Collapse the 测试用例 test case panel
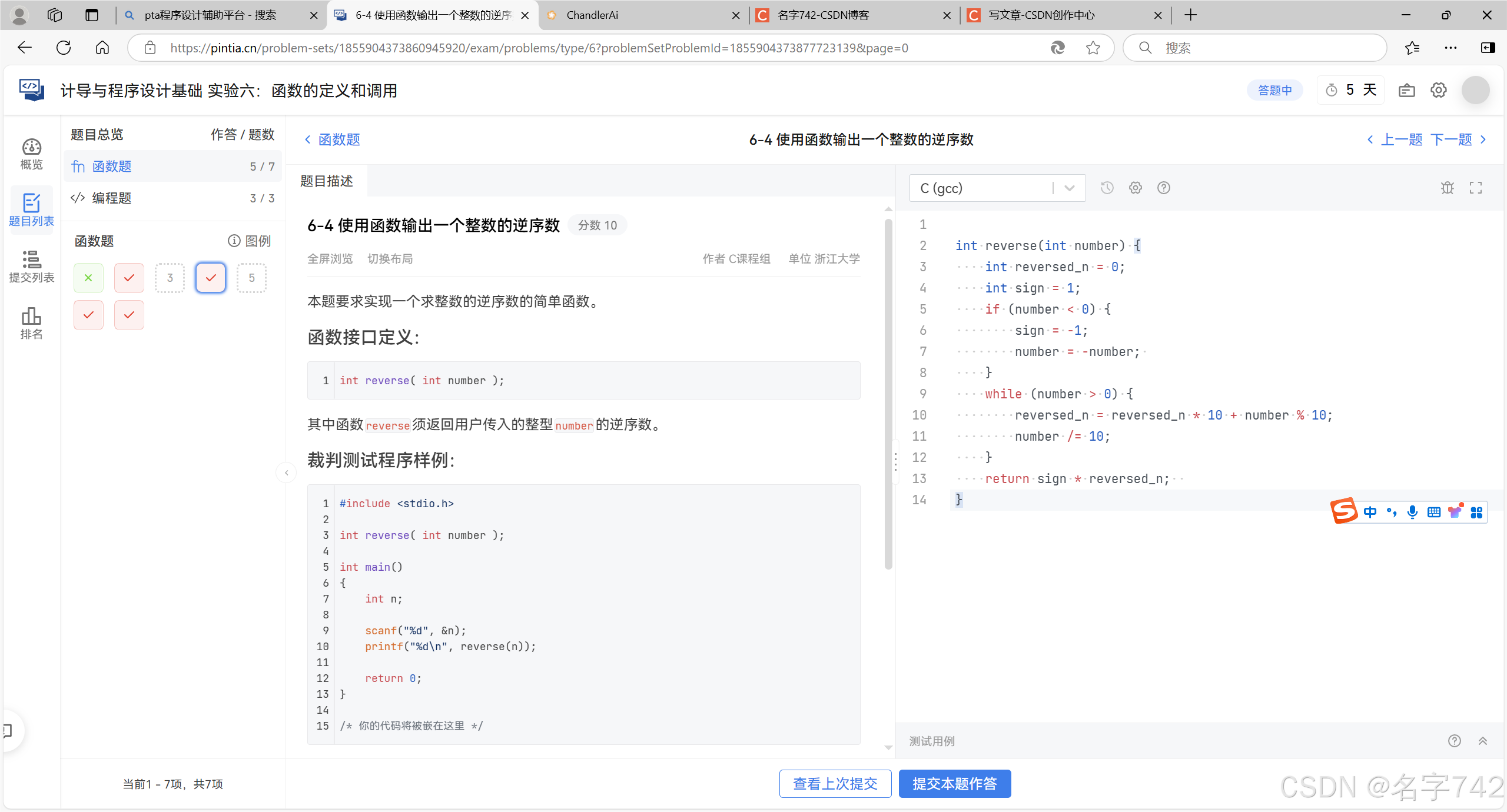1507x812 pixels. 1482,740
